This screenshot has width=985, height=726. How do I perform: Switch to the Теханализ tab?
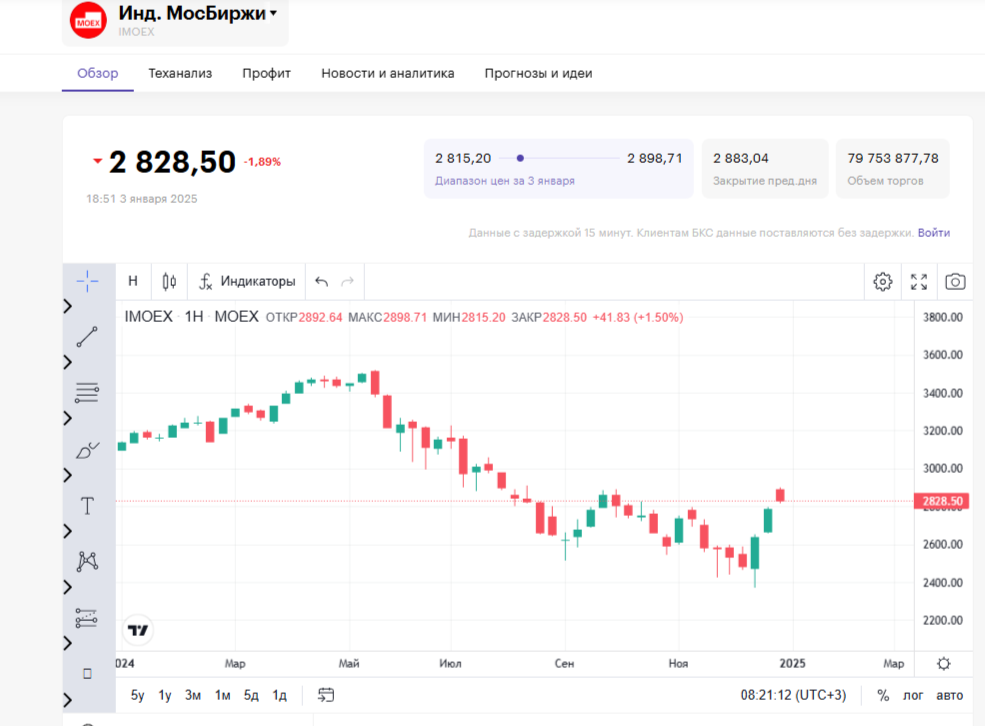pos(180,73)
